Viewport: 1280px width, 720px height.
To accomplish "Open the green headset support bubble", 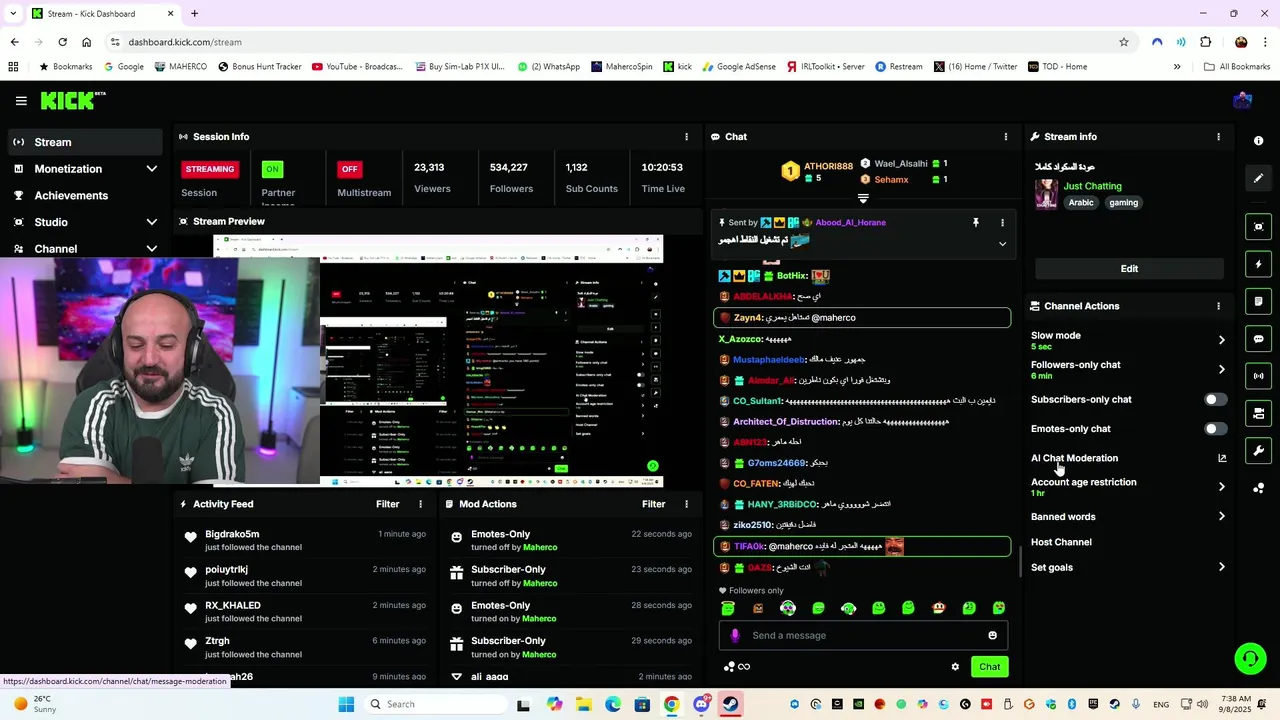I will pyautogui.click(x=1250, y=658).
